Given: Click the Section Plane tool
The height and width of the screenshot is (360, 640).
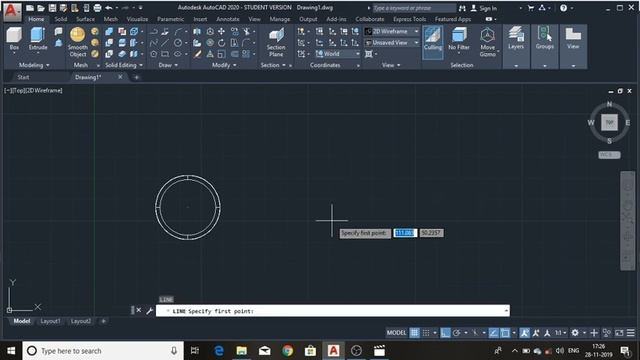Looking at the screenshot, I should click(276, 42).
